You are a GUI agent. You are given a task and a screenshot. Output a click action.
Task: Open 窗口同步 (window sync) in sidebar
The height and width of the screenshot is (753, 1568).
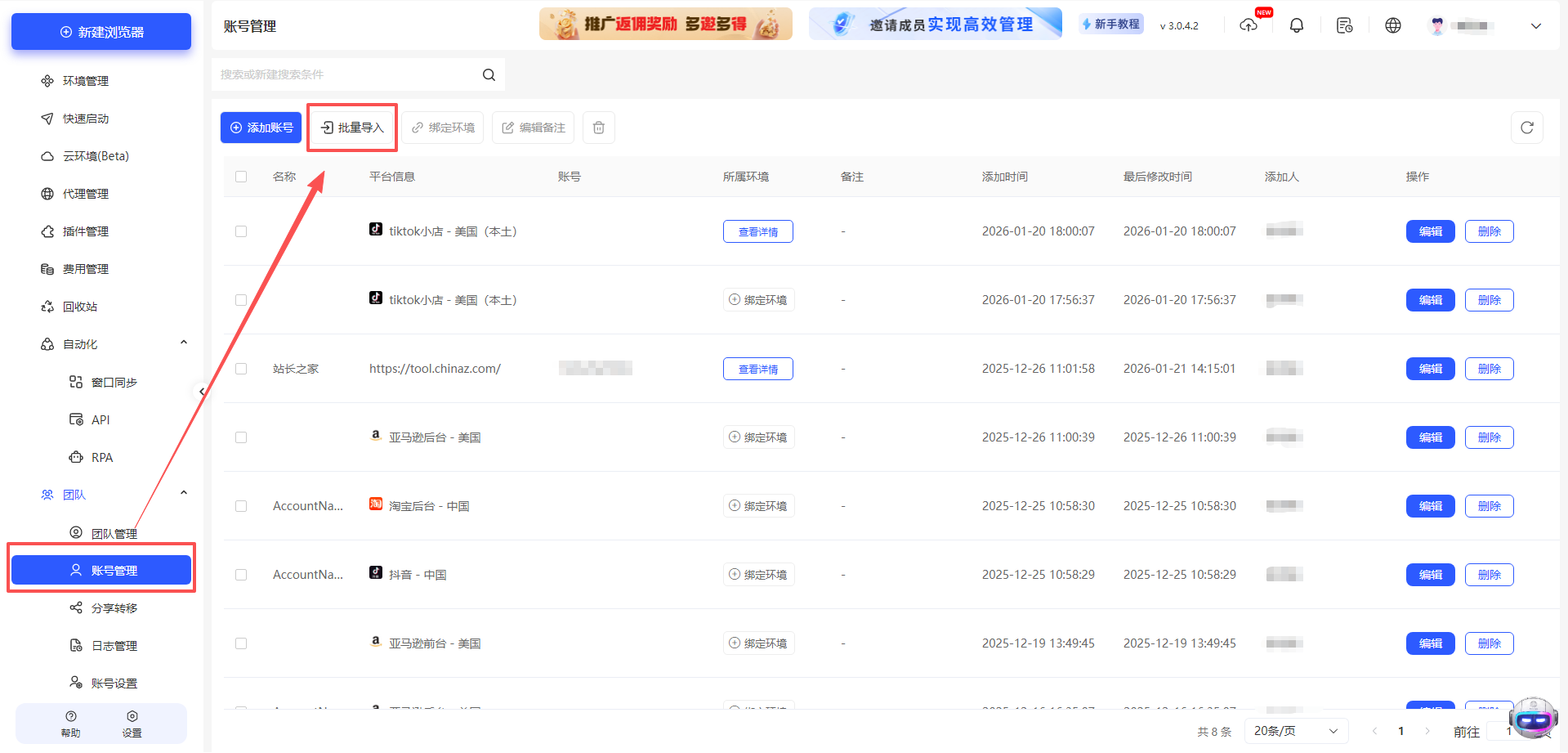112,382
